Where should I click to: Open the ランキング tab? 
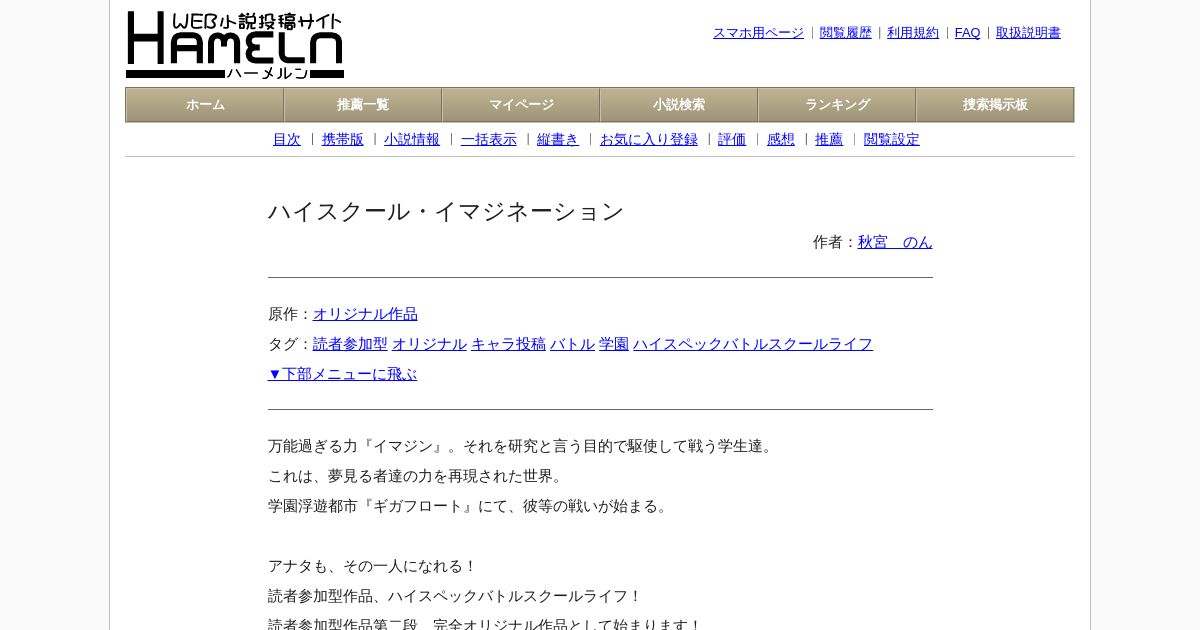tap(837, 105)
